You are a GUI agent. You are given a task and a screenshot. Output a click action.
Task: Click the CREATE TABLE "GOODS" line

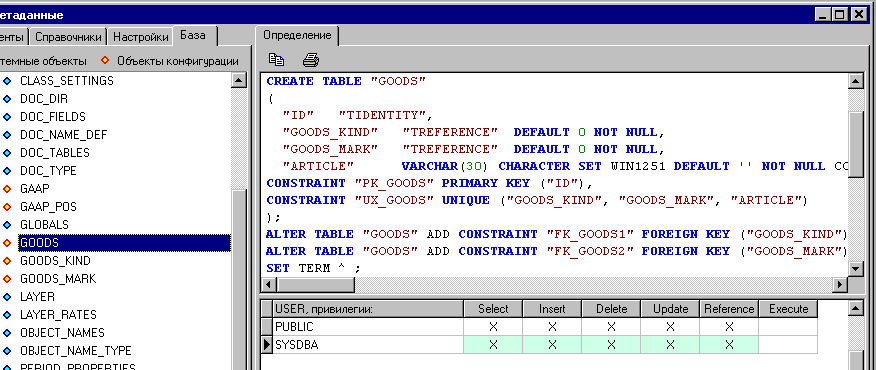tap(346, 81)
